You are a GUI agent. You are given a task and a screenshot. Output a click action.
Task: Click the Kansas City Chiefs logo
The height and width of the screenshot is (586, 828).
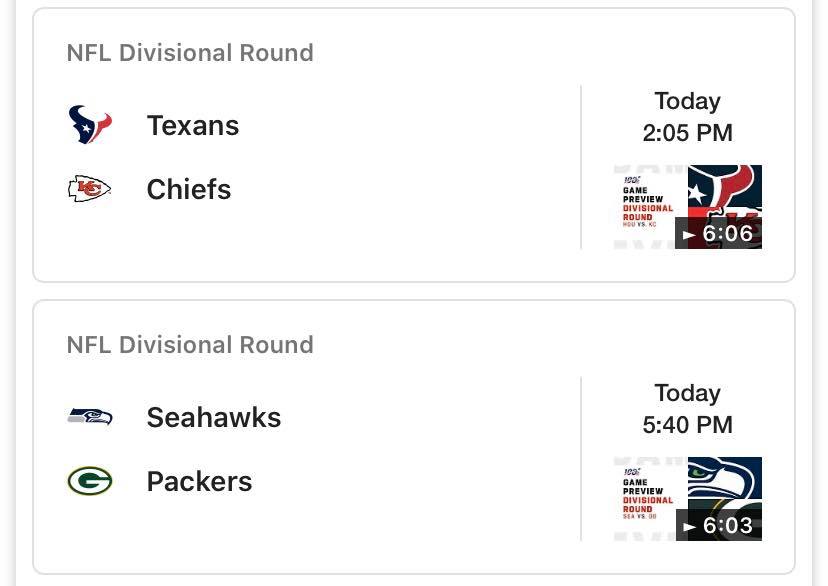pyautogui.click(x=90, y=189)
